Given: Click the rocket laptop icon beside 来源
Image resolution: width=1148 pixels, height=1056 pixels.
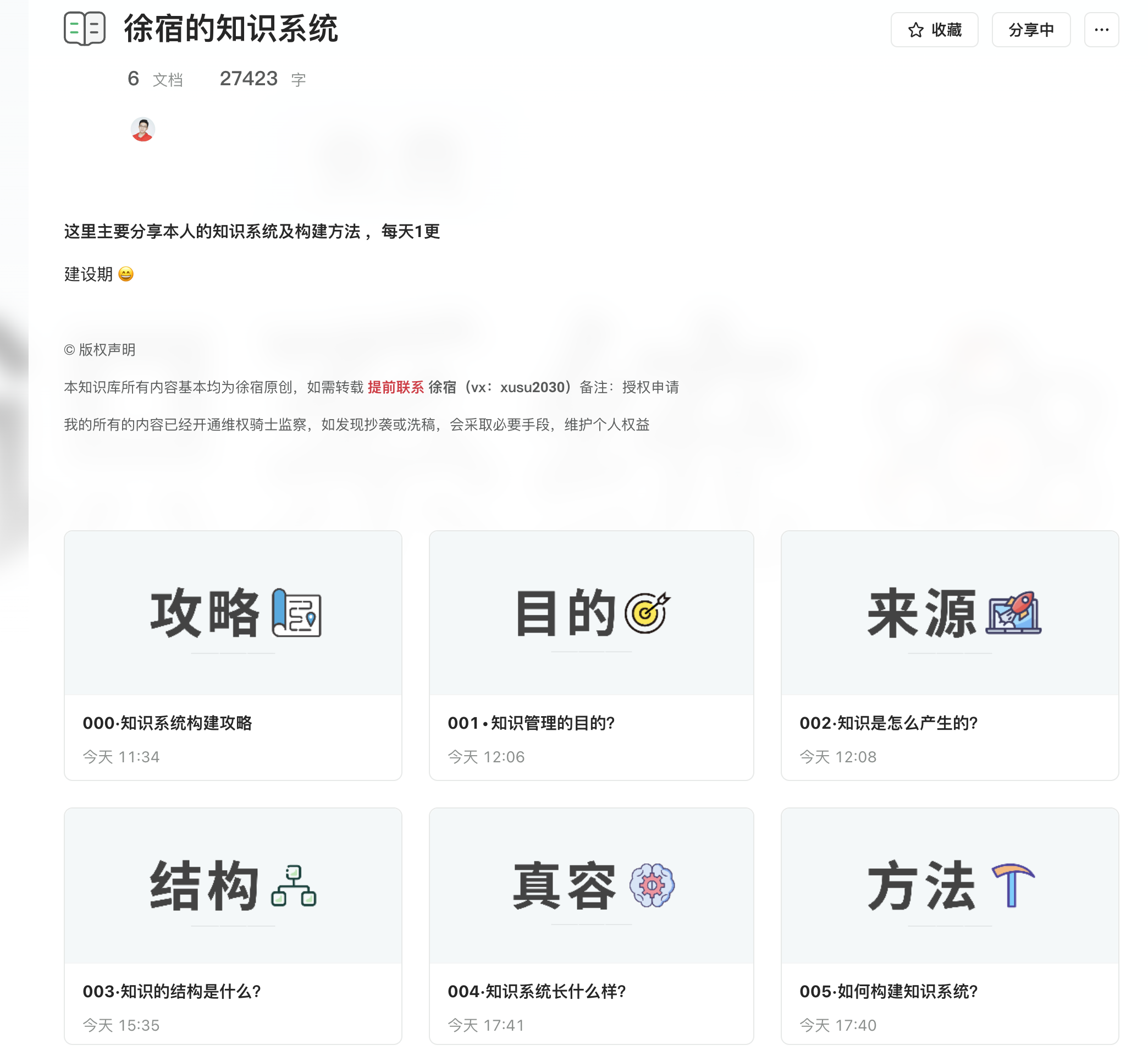Looking at the screenshot, I should coord(1013,613).
